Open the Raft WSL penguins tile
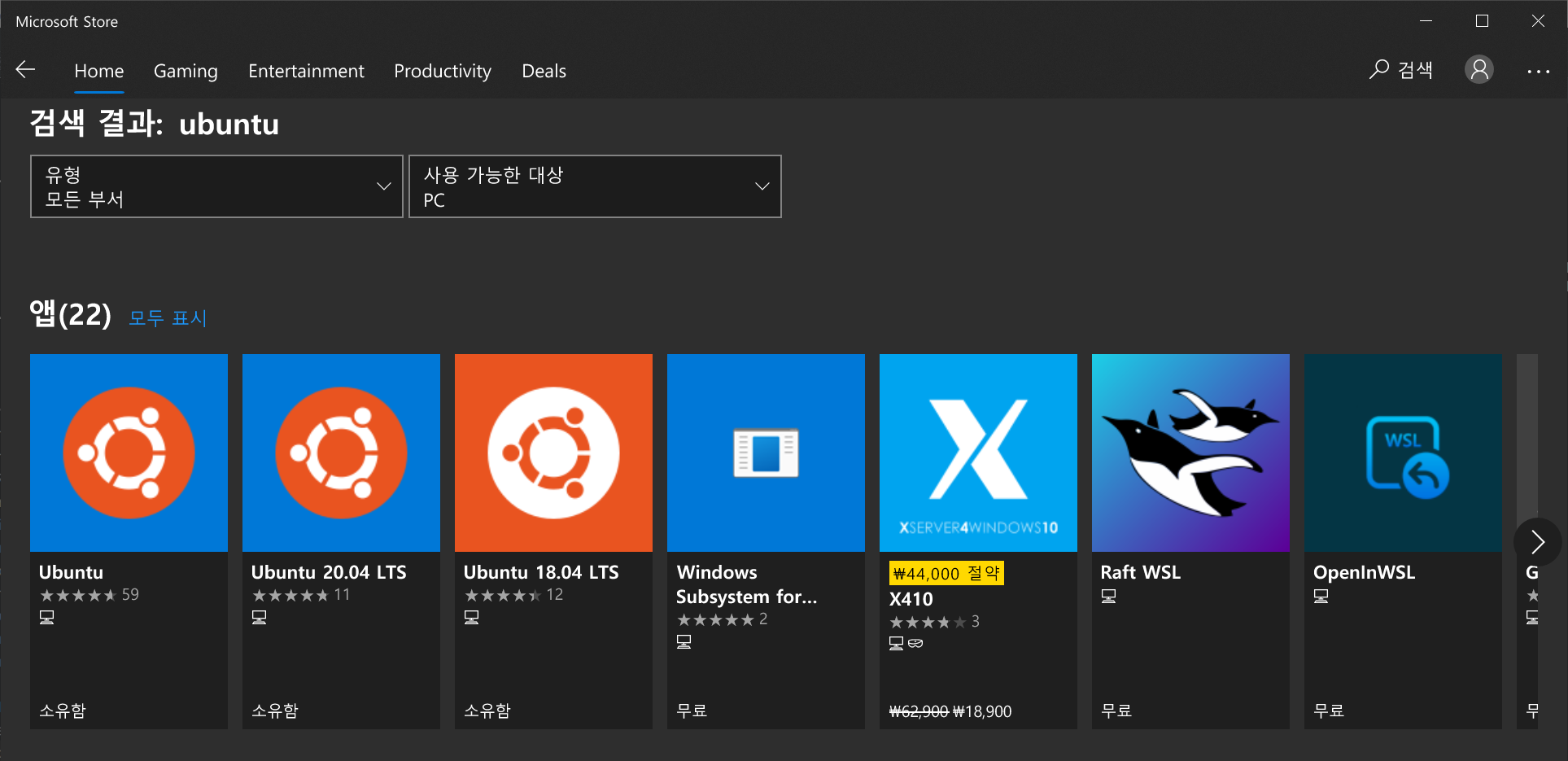Viewport: 1568px width, 761px height. [1190, 453]
